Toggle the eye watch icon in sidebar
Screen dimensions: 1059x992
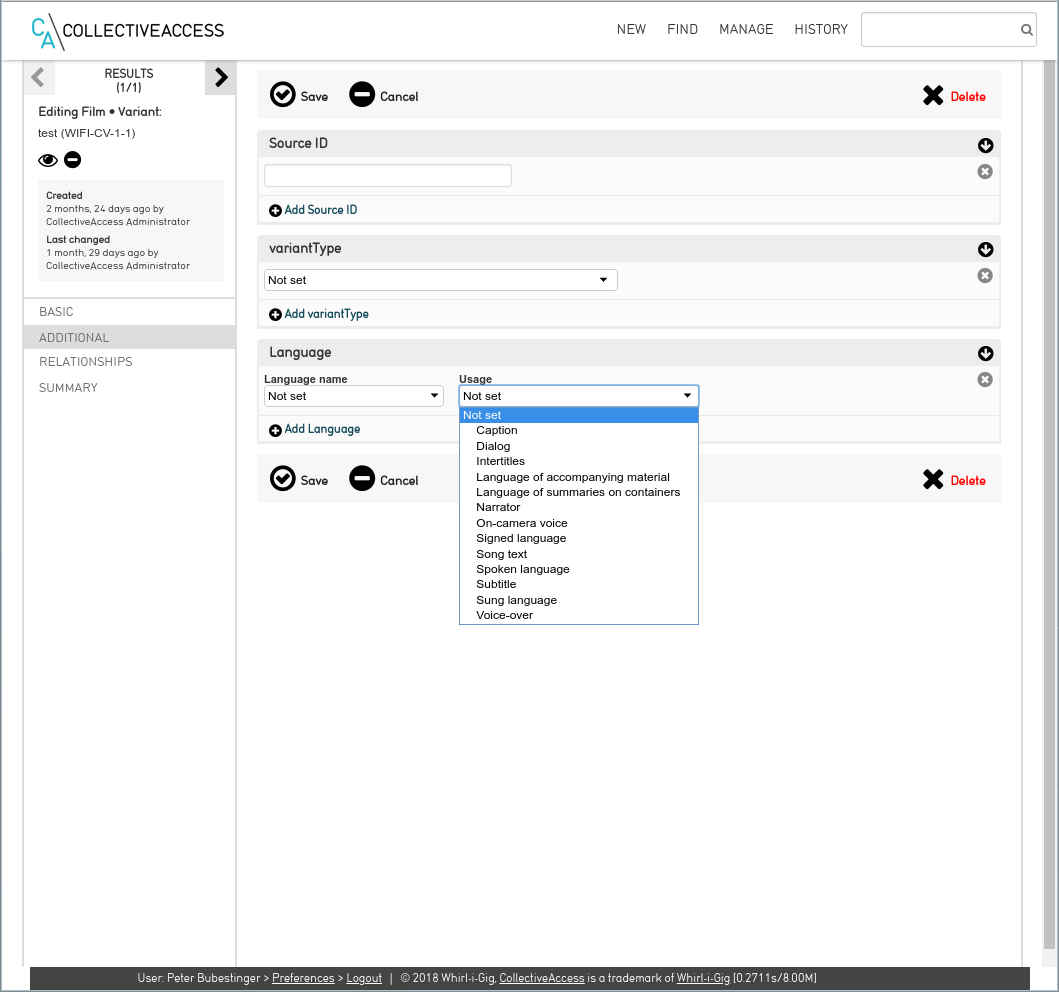48,160
